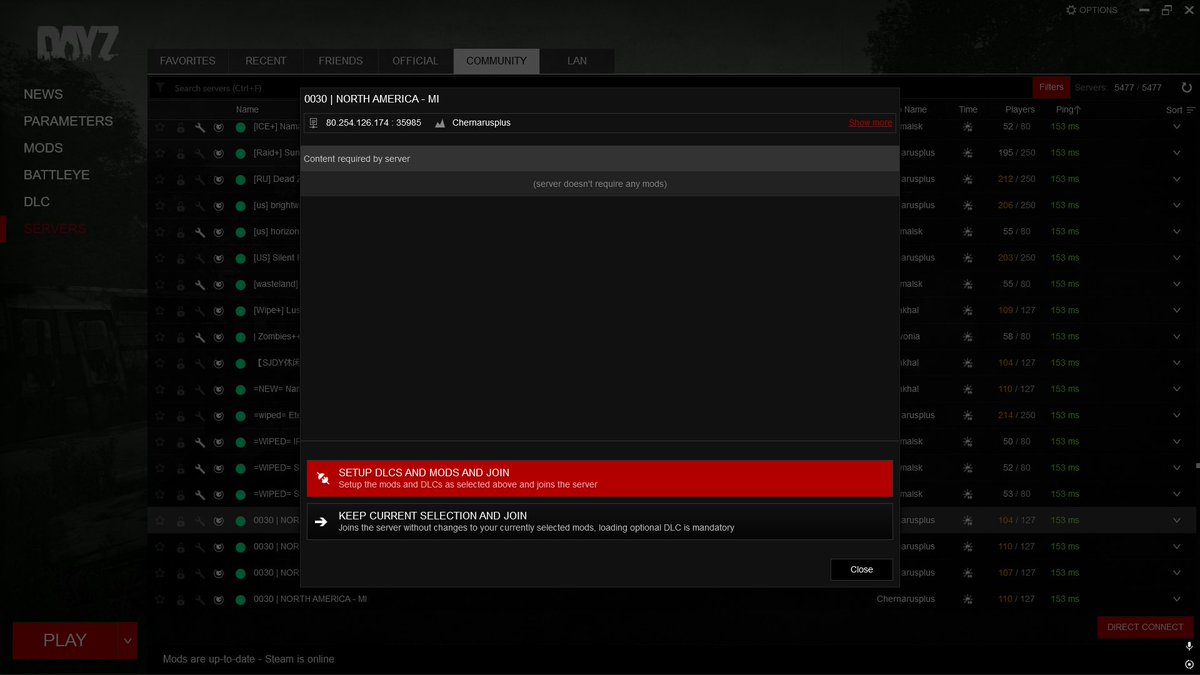Viewport: 1200px width, 675px height.
Task: Click the lock icon on the =wiped= Et row
Action: (181, 415)
